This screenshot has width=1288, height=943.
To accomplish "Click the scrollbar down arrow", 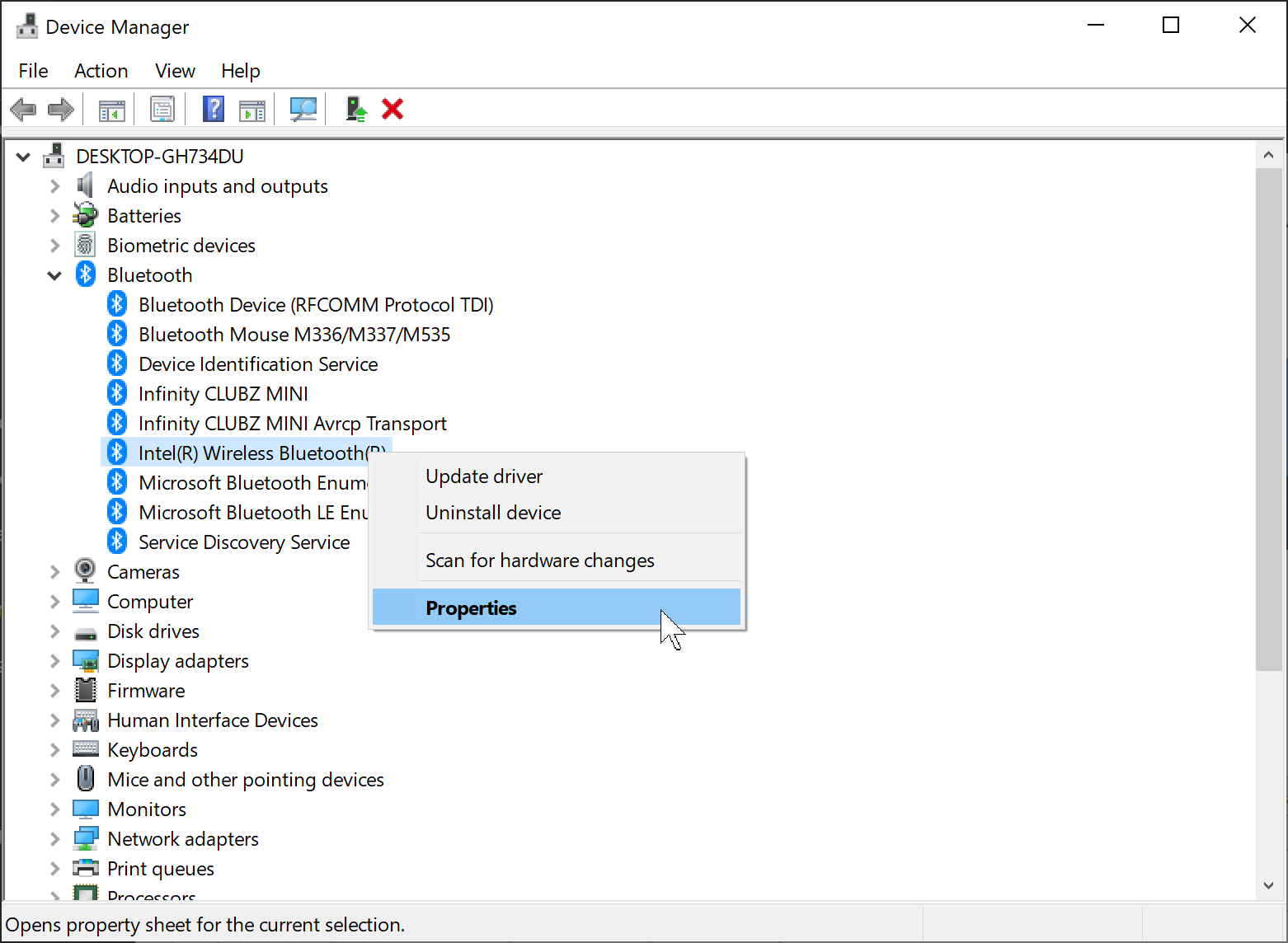I will [1268, 886].
